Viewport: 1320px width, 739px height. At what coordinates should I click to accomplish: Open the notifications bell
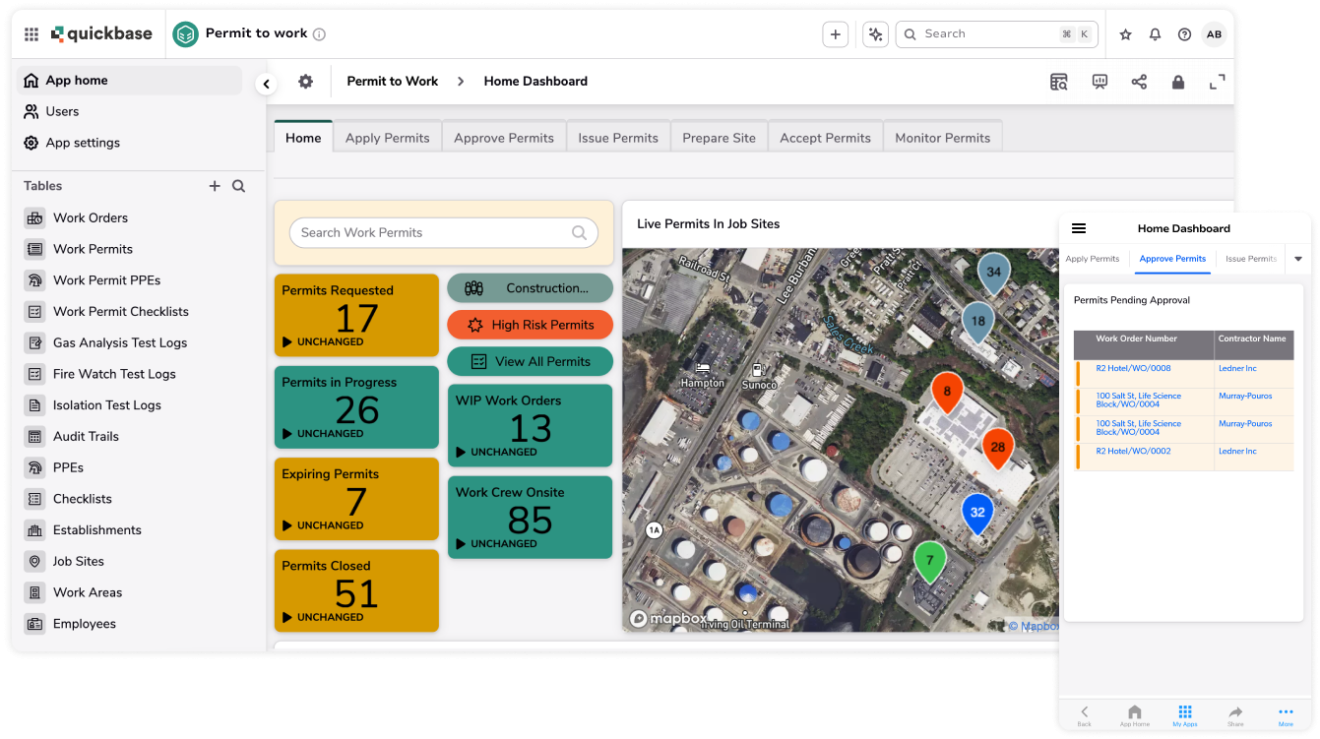click(1154, 33)
